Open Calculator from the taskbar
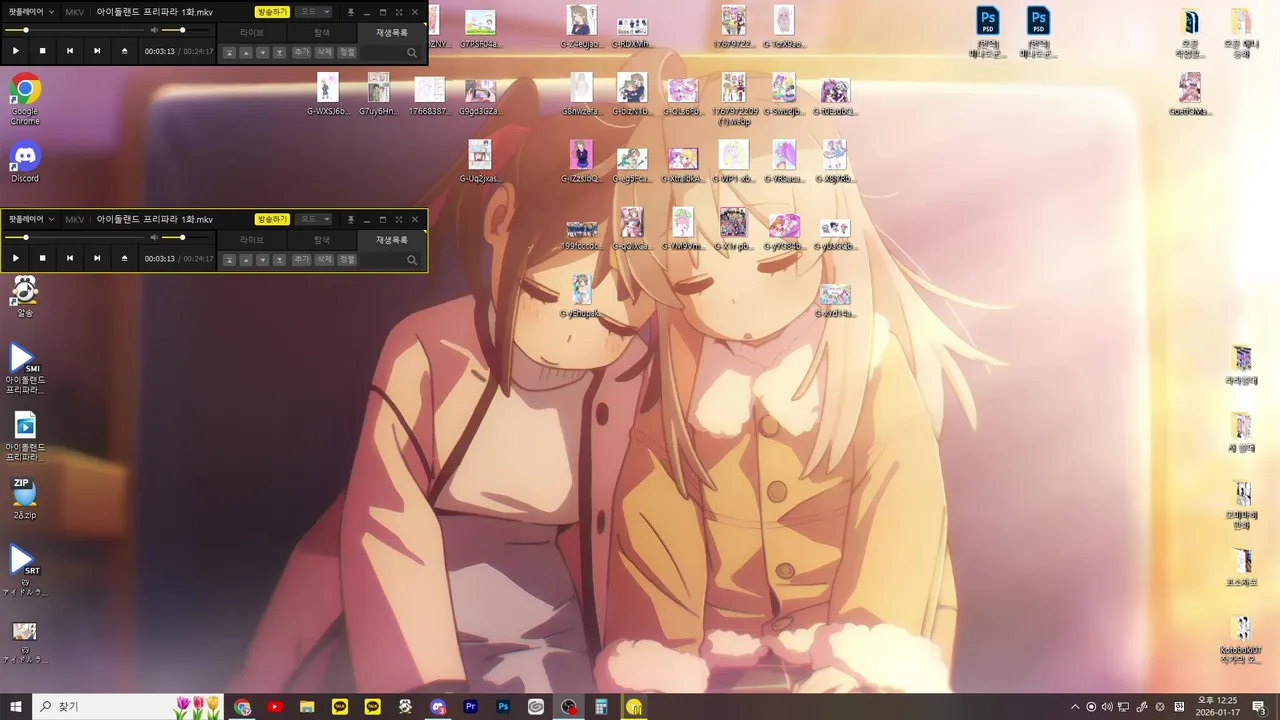 (601, 707)
